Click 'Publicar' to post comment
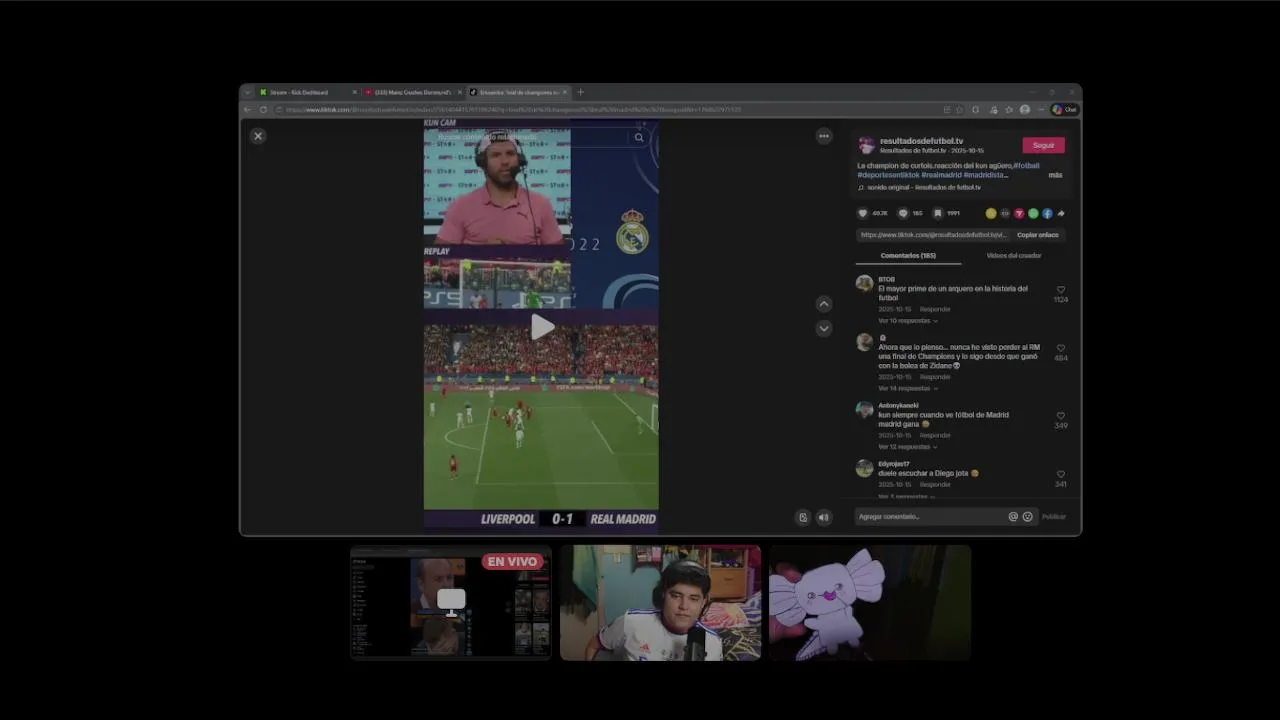 pyautogui.click(x=1054, y=517)
